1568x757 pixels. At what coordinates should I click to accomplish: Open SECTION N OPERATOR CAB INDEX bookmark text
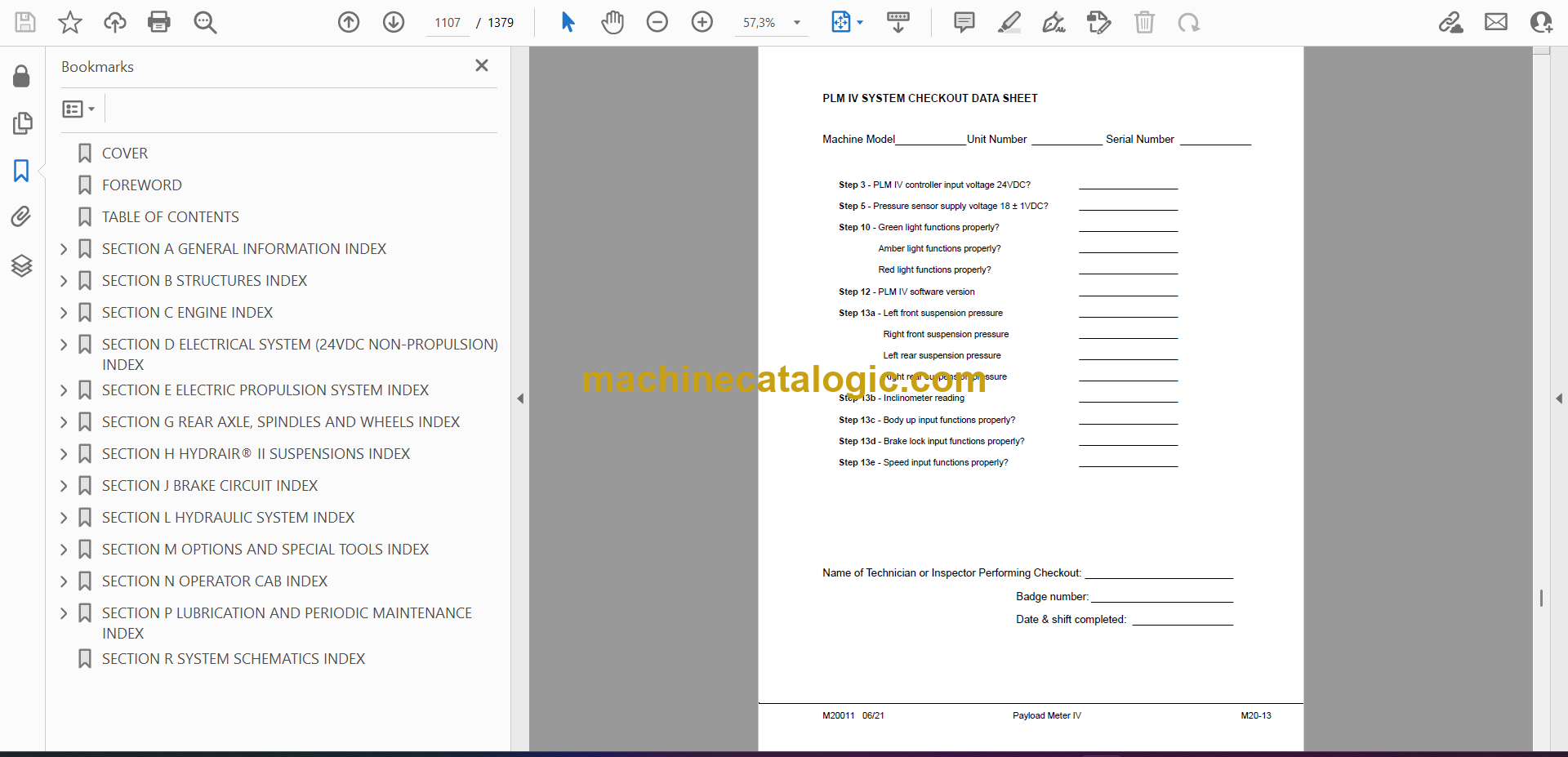click(215, 581)
